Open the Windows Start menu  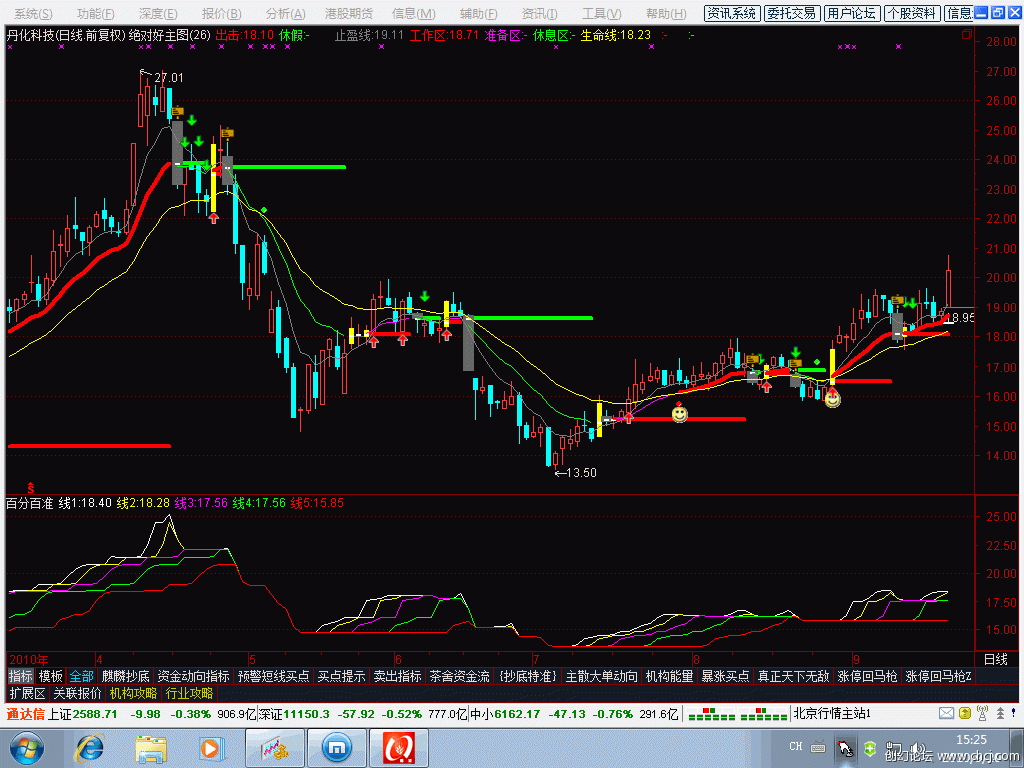[25, 748]
